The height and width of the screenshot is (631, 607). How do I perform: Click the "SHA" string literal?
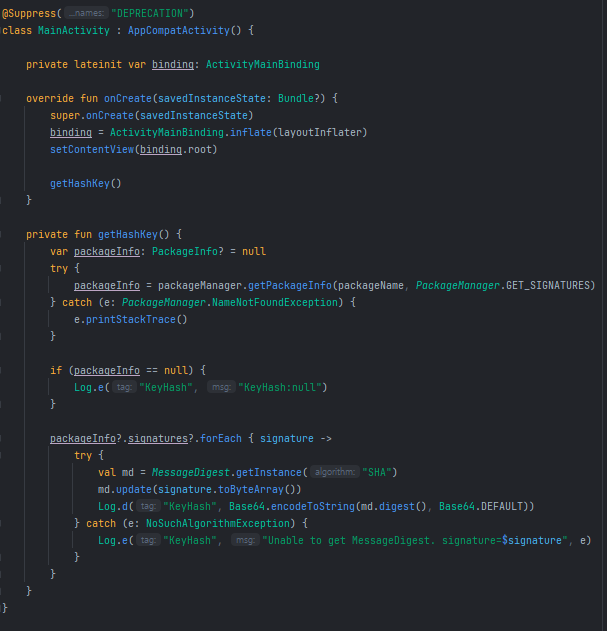[377, 472]
